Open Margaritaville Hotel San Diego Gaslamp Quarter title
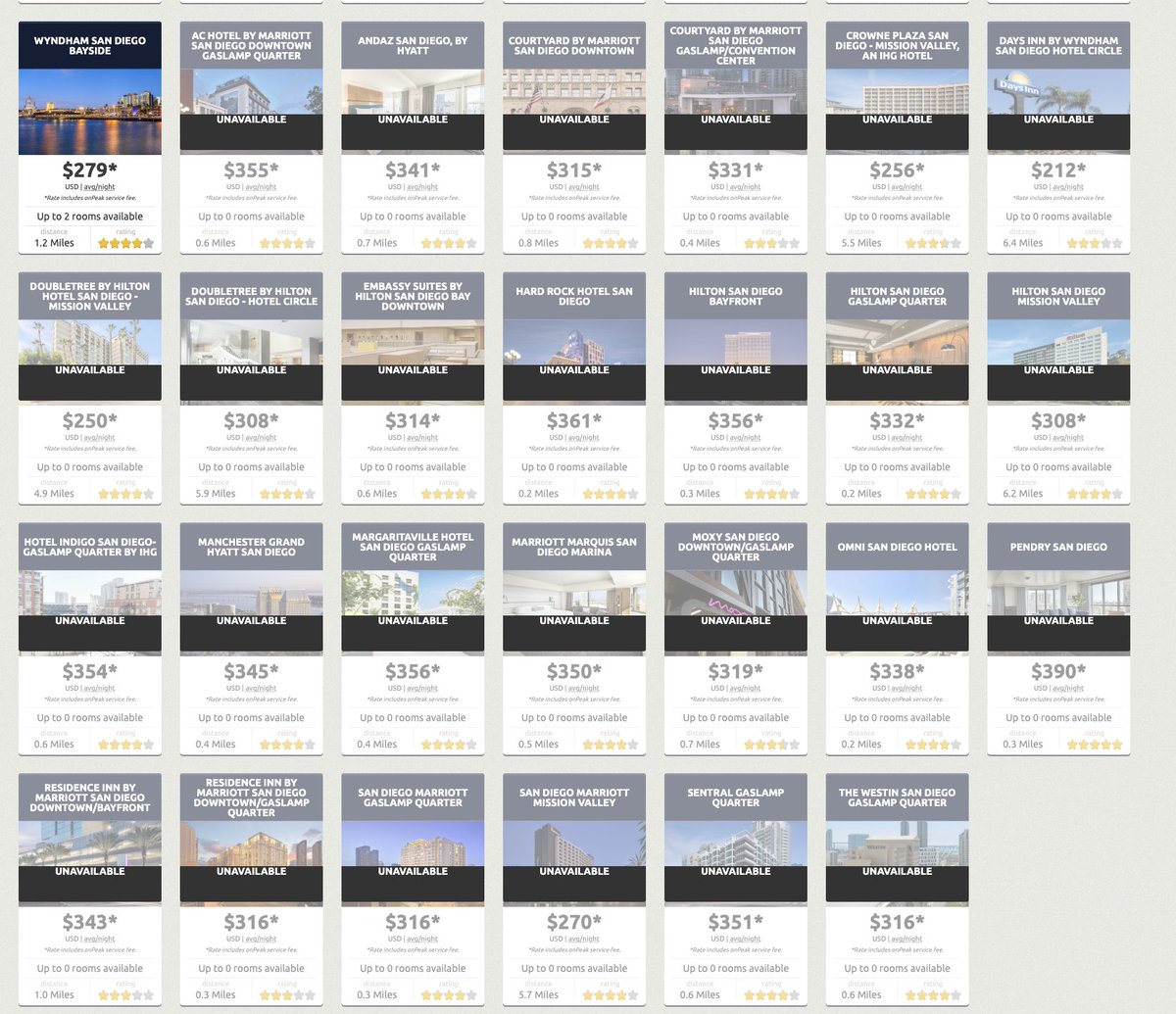 [413, 547]
